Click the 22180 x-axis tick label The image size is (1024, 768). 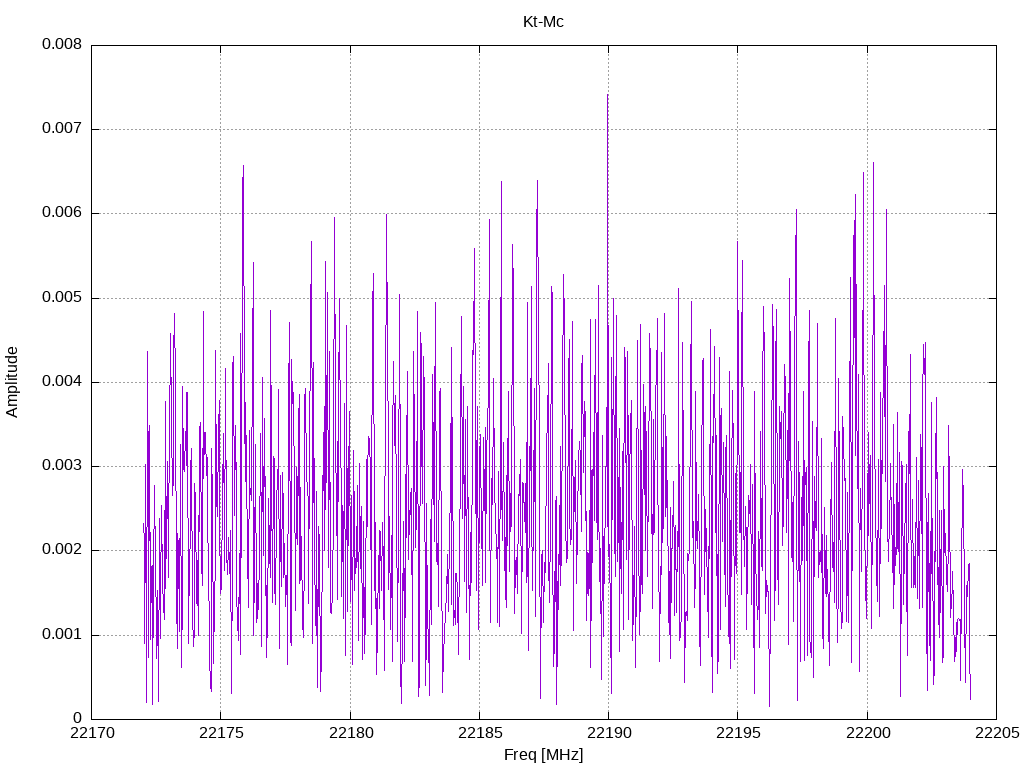[x=350, y=733]
